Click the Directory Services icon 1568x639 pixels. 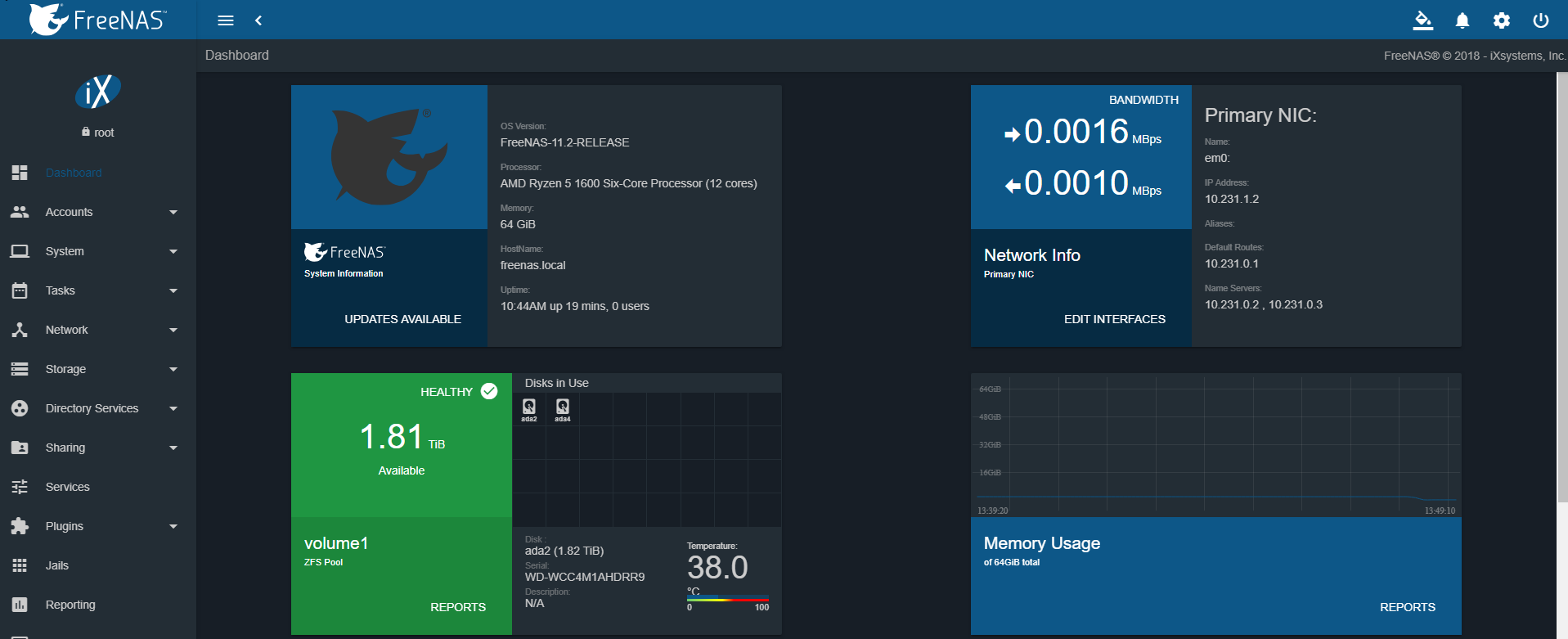point(20,408)
